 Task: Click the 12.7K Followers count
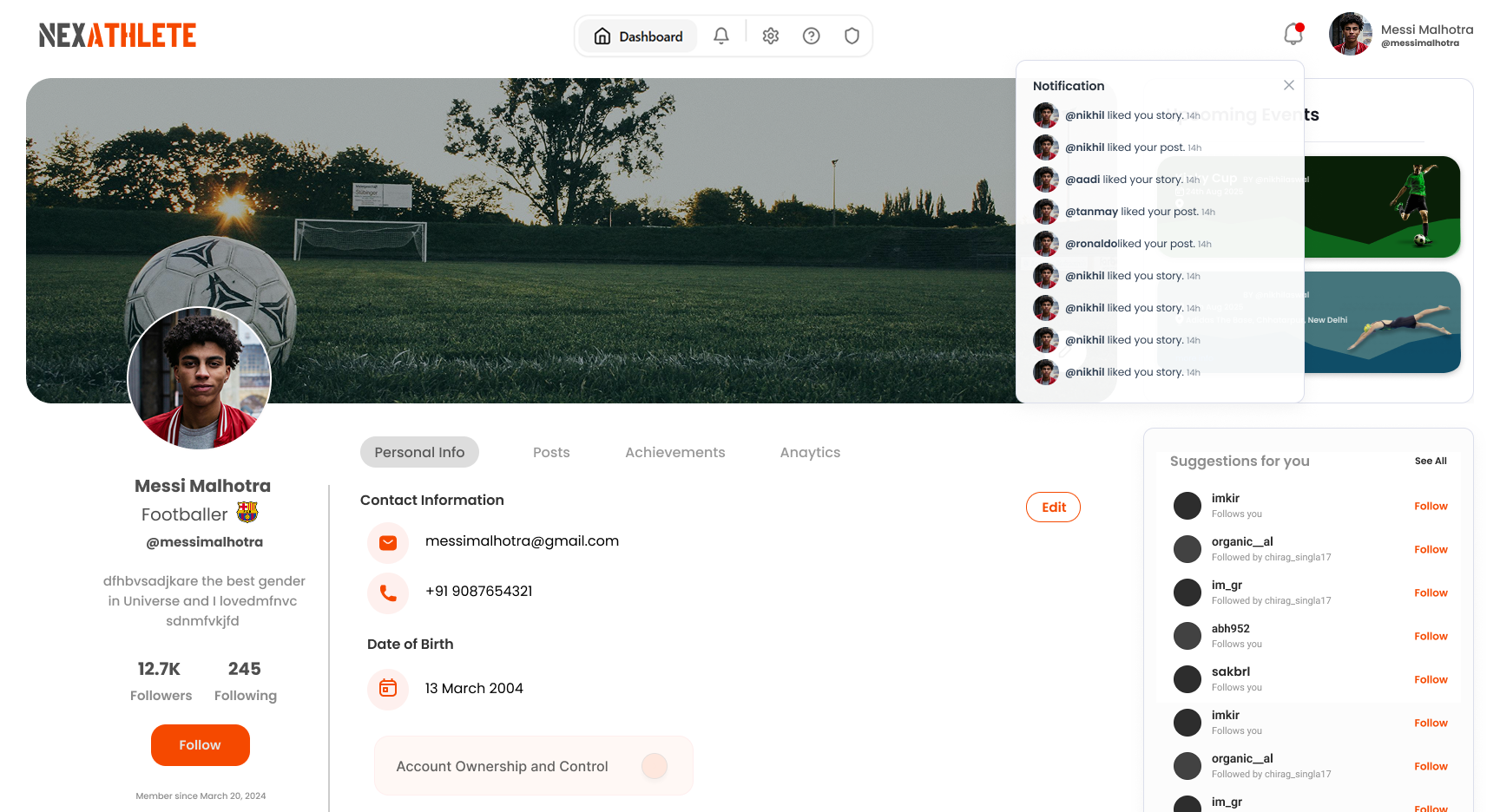click(x=161, y=681)
